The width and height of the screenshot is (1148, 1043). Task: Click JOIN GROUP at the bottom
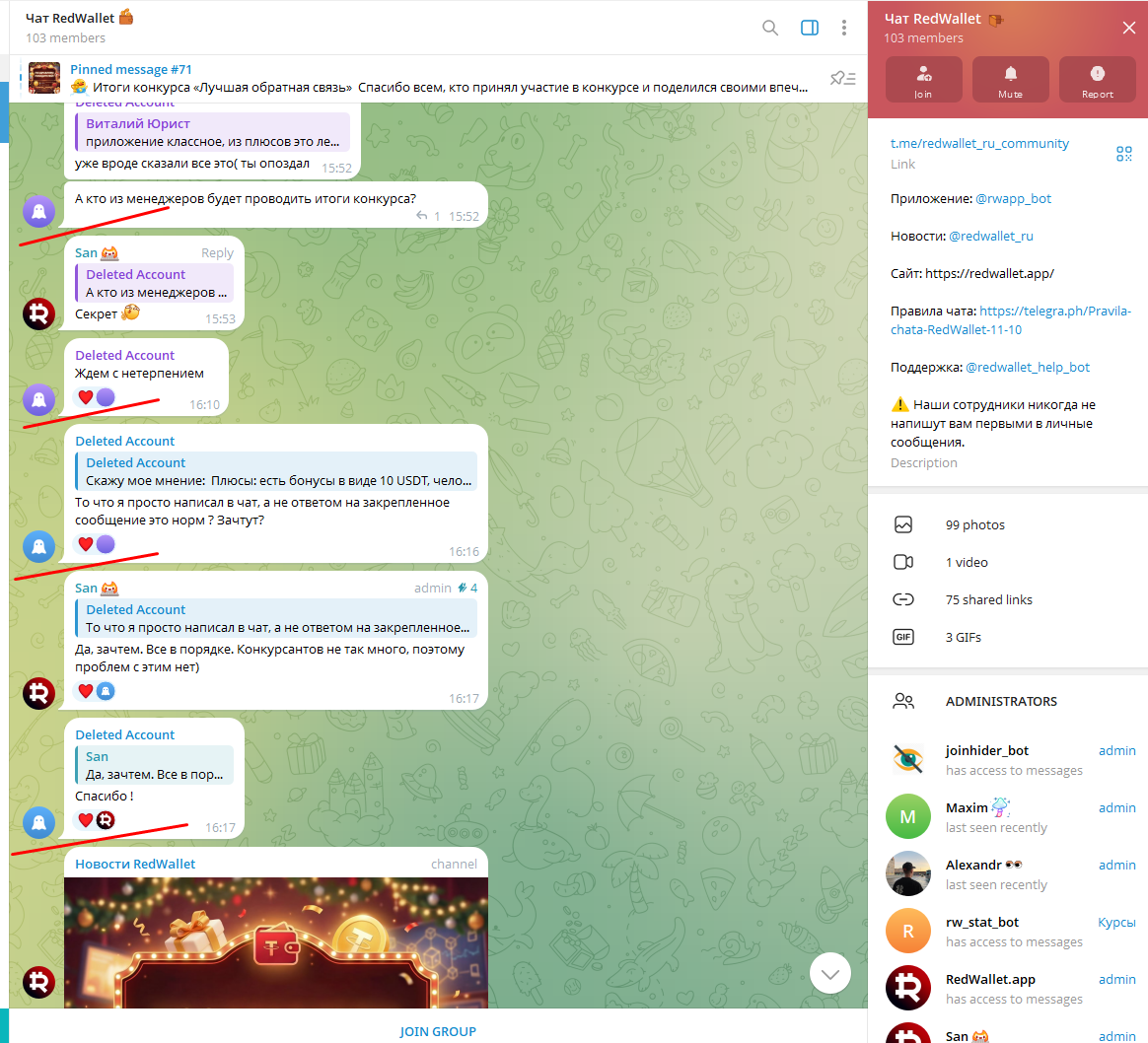click(438, 1031)
